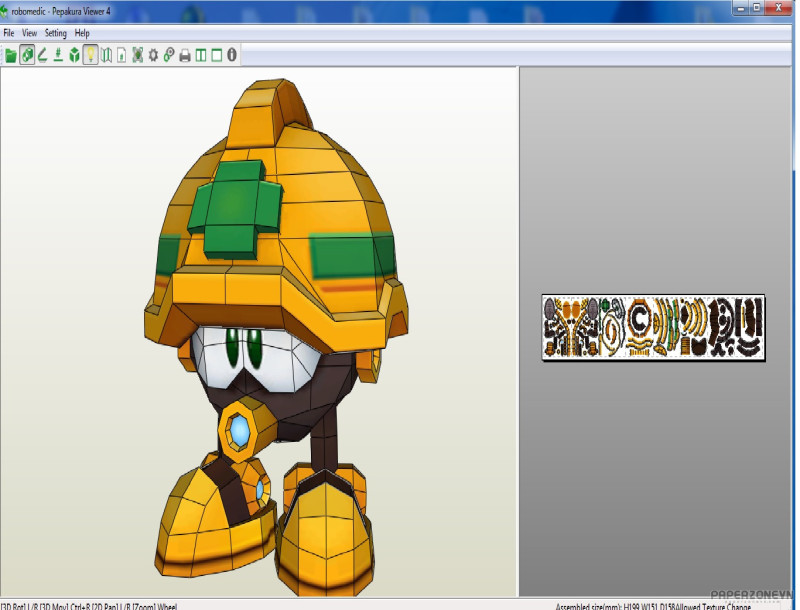Show information with the round info icon
800x610 pixels.
(232, 55)
